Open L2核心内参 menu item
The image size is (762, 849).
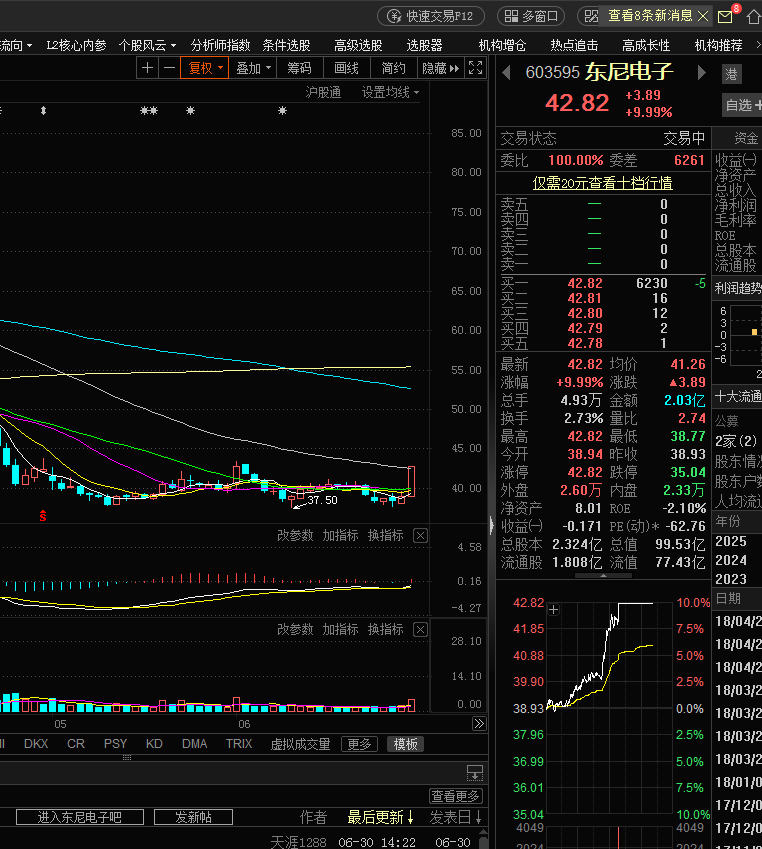click(76, 45)
